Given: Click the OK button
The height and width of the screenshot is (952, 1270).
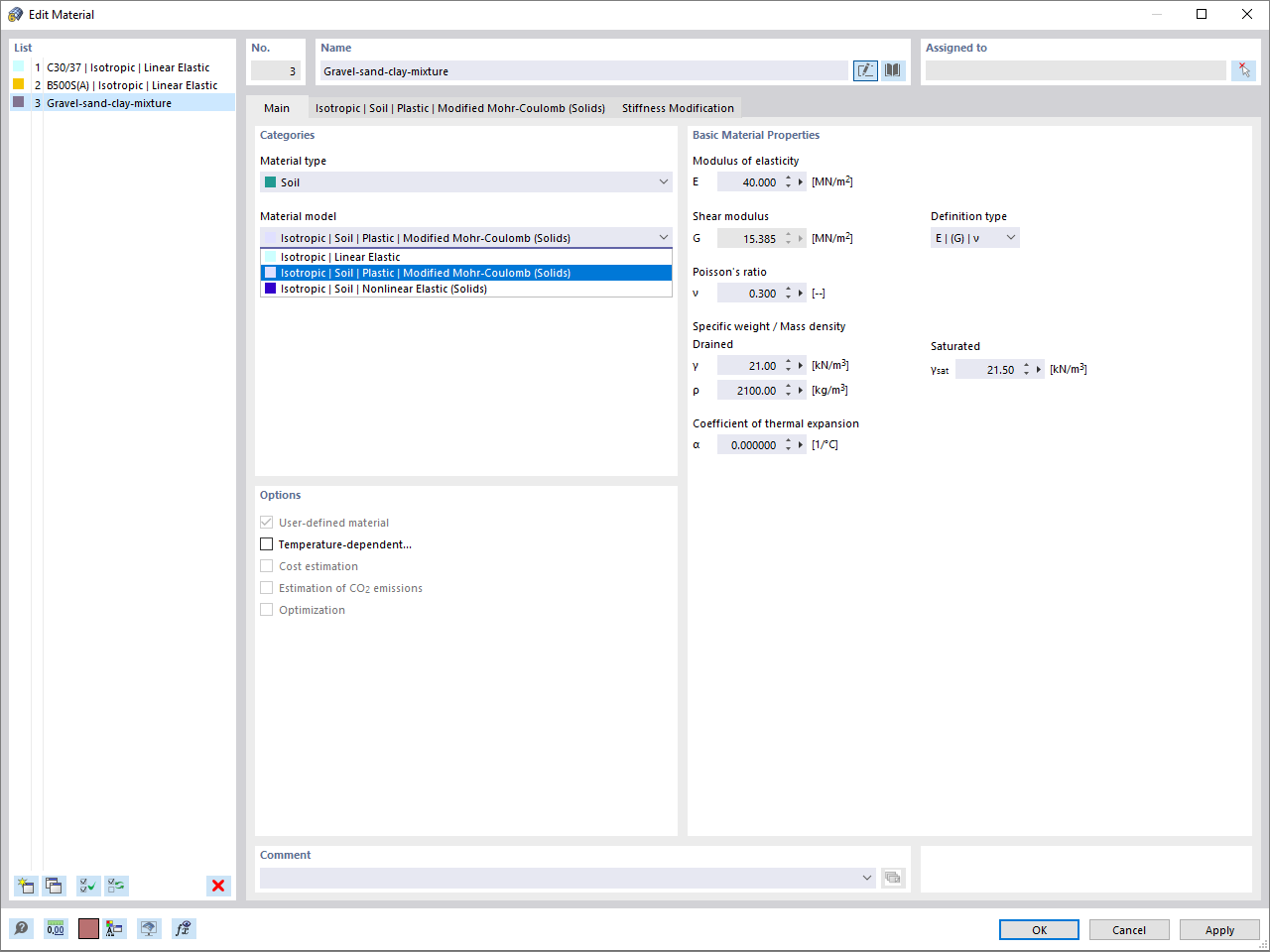Looking at the screenshot, I should [1039, 930].
